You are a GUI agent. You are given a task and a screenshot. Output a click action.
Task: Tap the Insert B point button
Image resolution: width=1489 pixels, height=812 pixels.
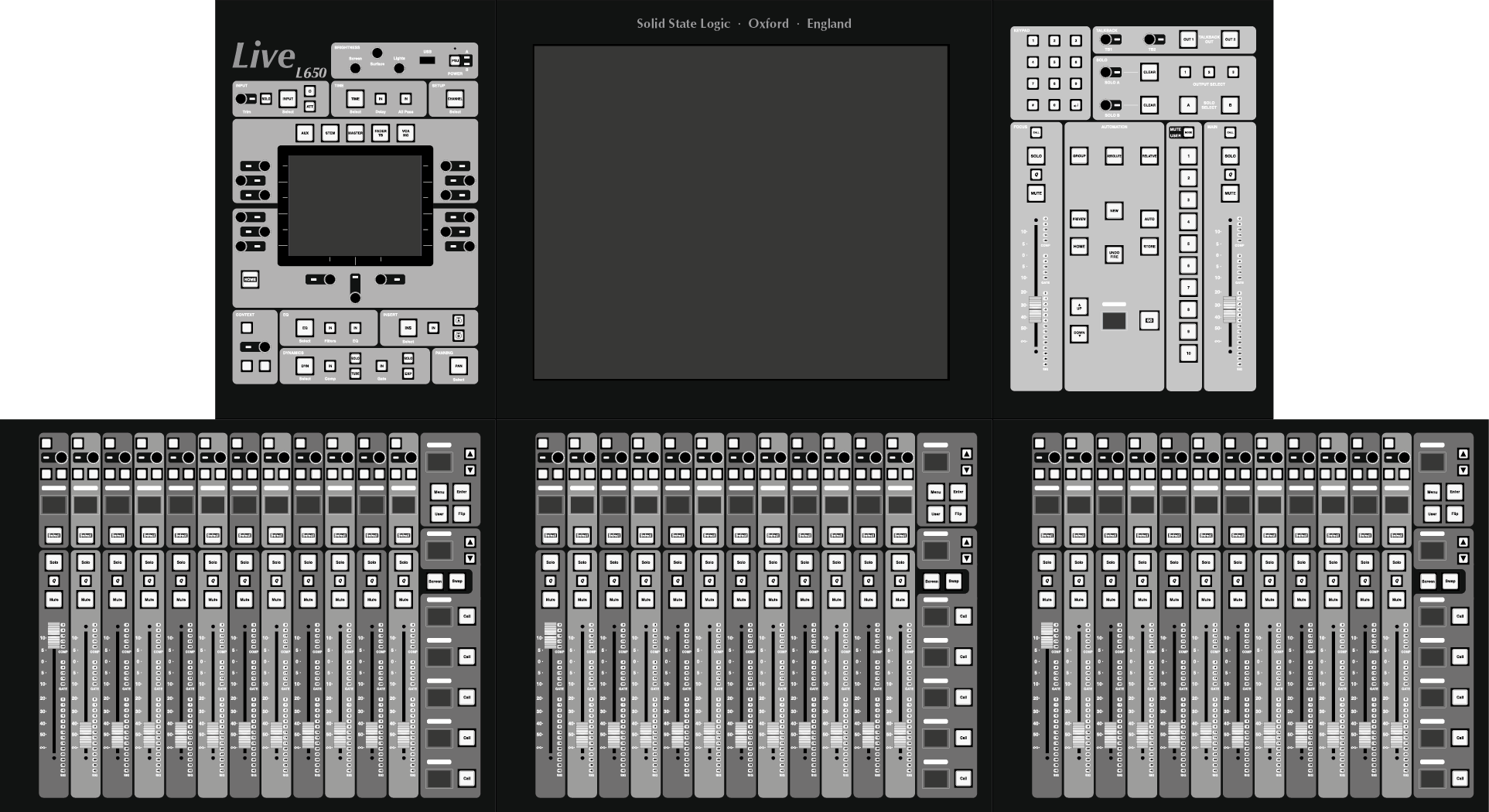(x=459, y=336)
